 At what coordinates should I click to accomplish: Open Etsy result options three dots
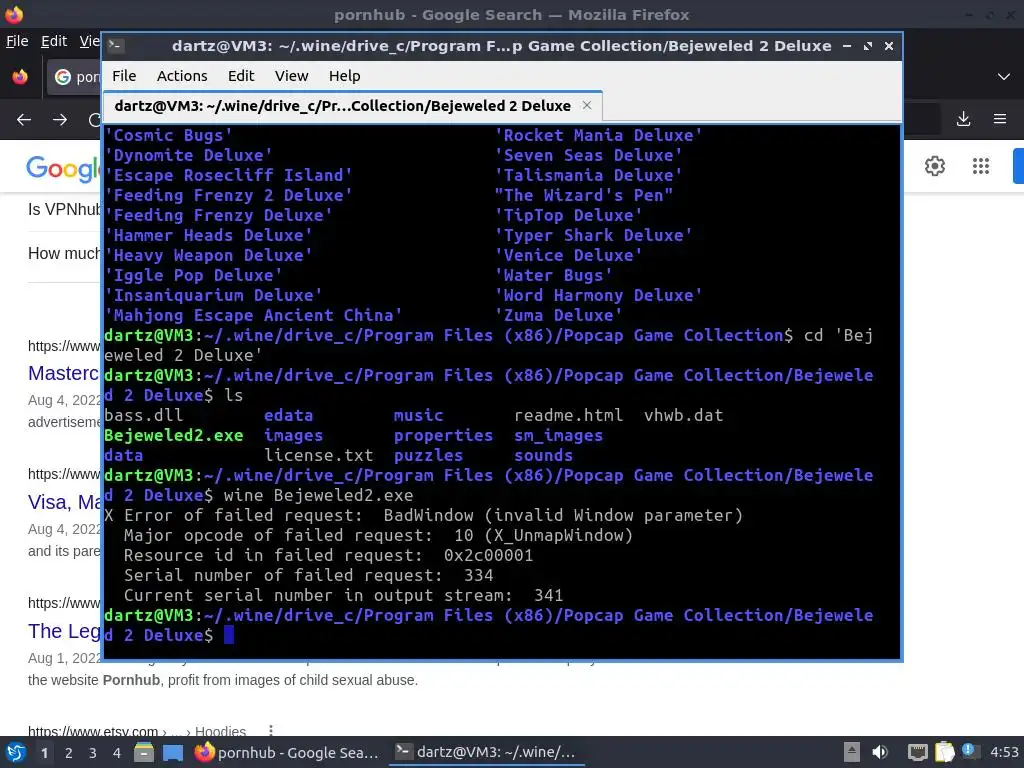click(x=270, y=731)
